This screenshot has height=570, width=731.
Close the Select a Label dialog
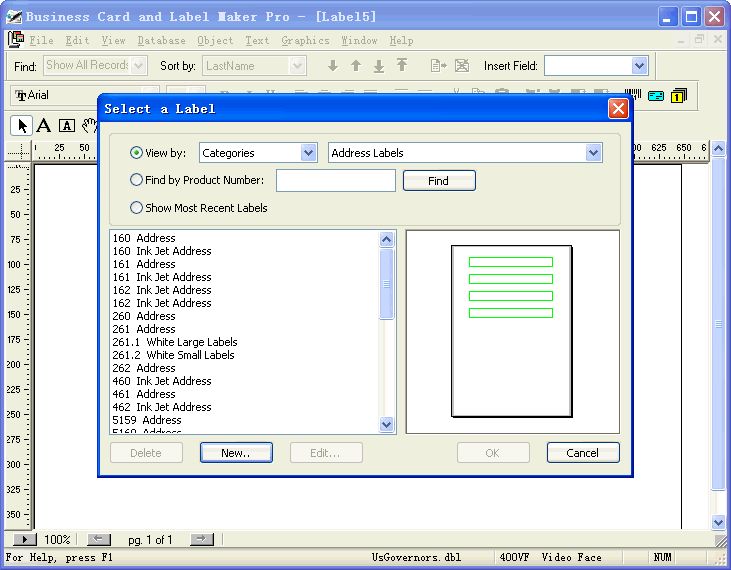pyautogui.click(x=618, y=109)
